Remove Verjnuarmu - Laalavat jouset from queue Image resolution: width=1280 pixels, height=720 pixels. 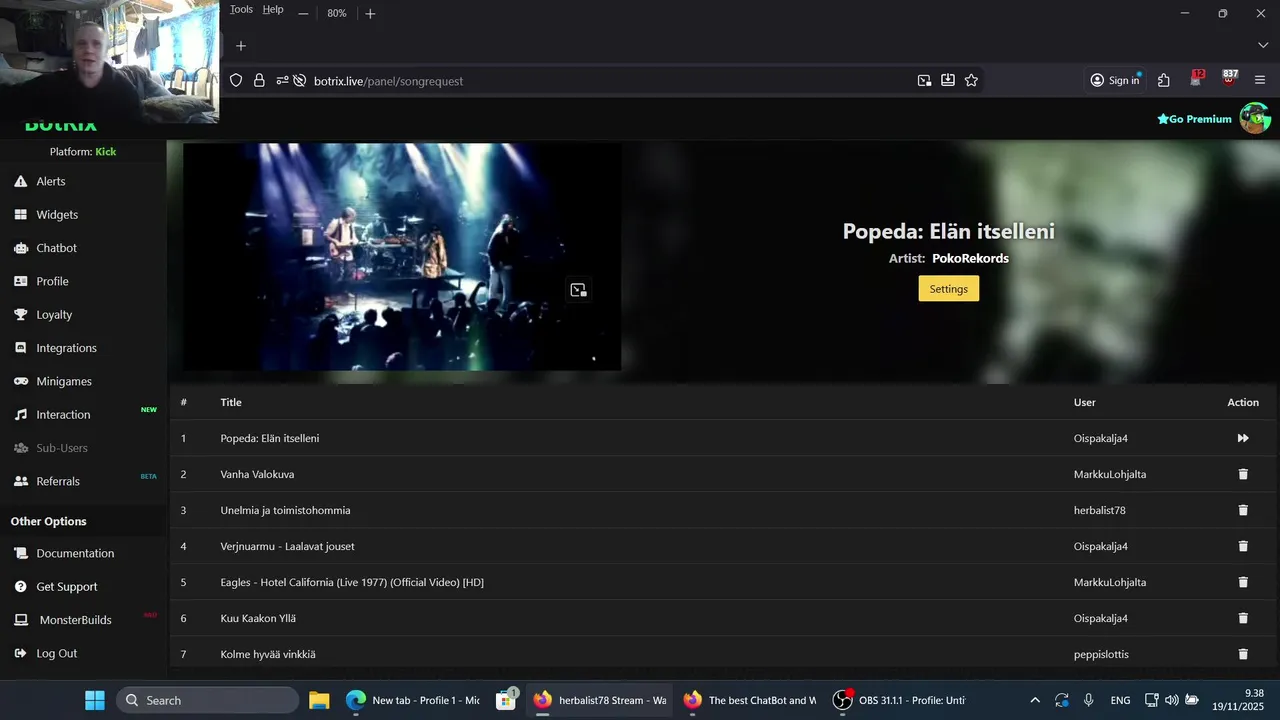point(1243,546)
